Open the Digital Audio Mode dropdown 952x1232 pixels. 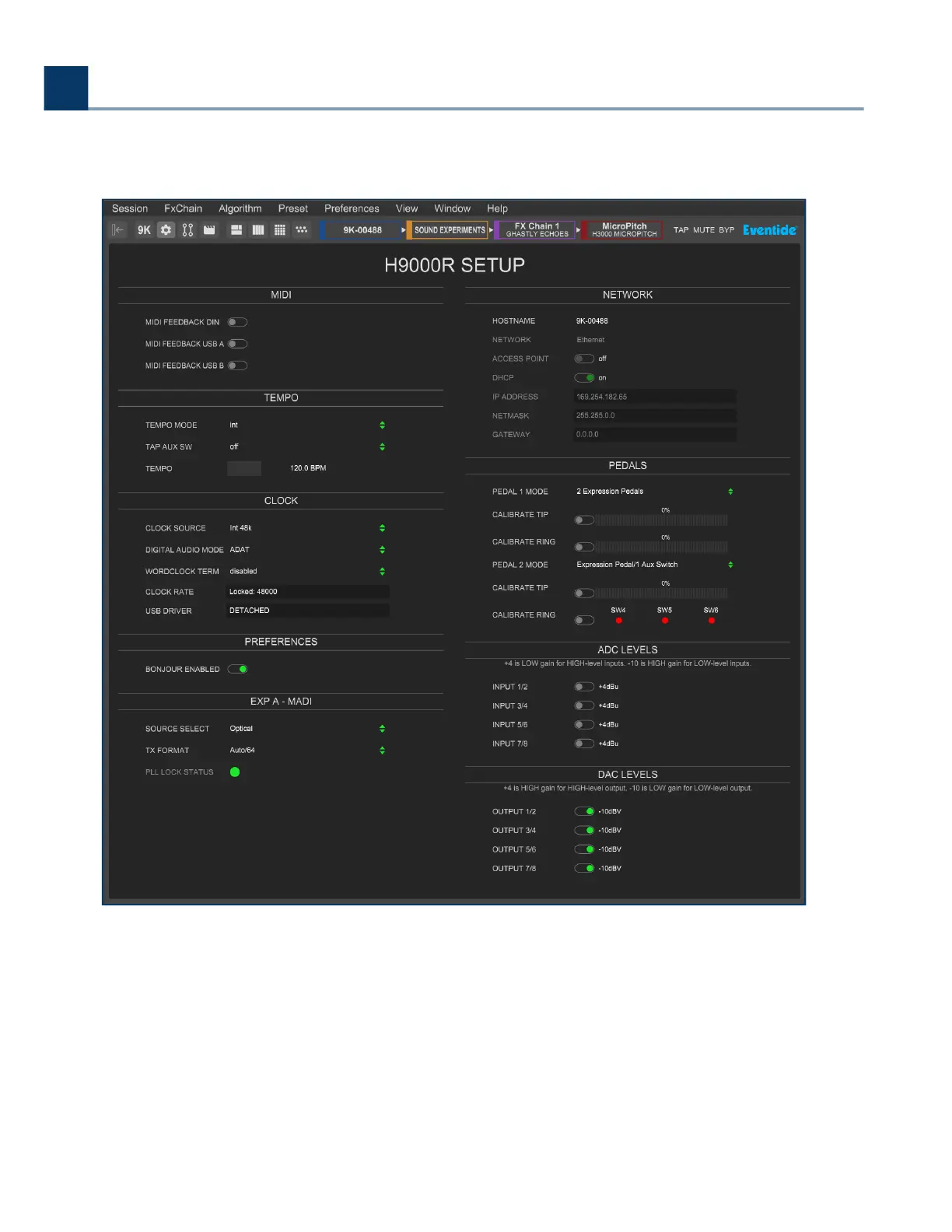pyautogui.click(x=382, y=550)
